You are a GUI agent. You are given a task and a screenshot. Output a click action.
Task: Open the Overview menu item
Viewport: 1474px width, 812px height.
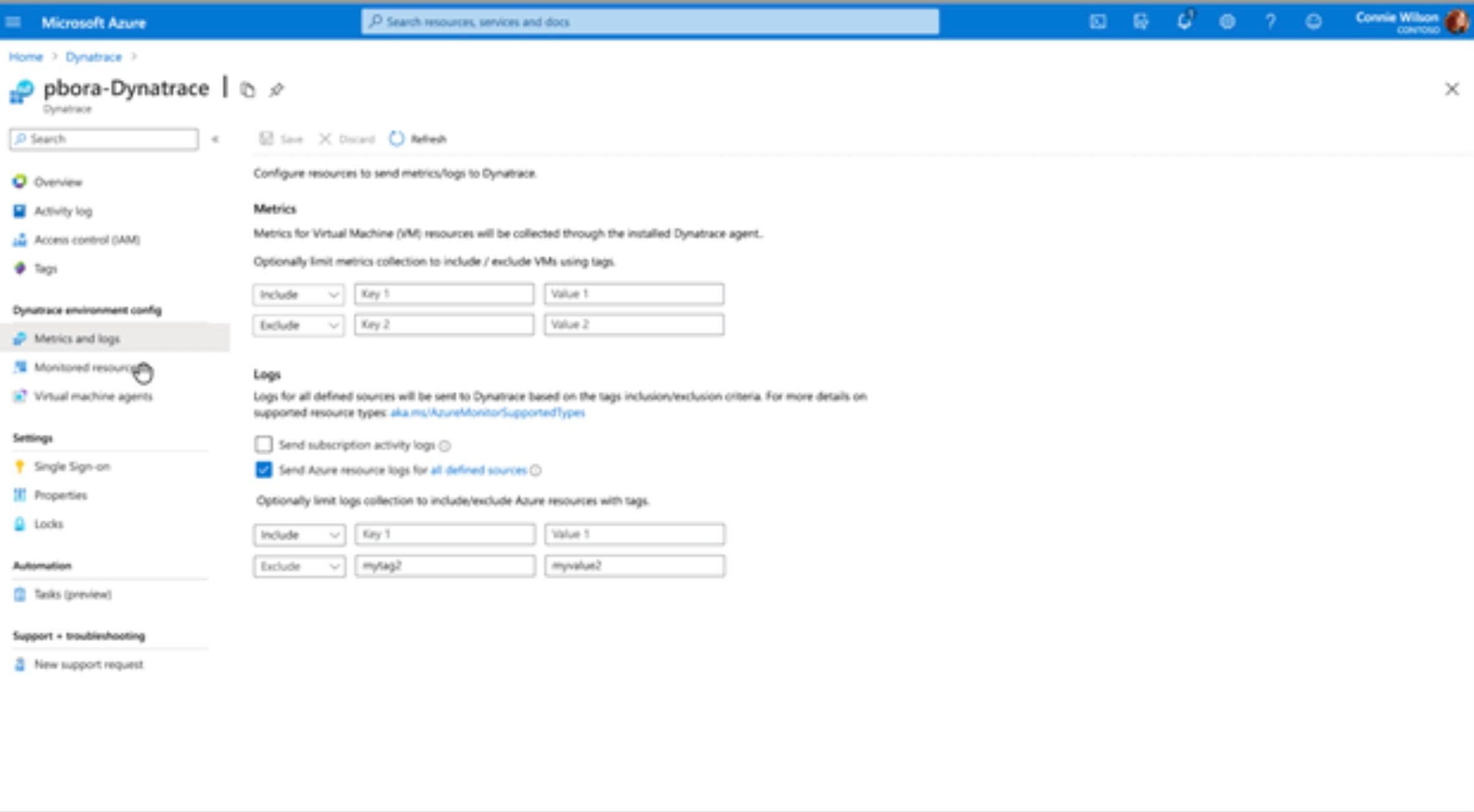pos(58,182)
